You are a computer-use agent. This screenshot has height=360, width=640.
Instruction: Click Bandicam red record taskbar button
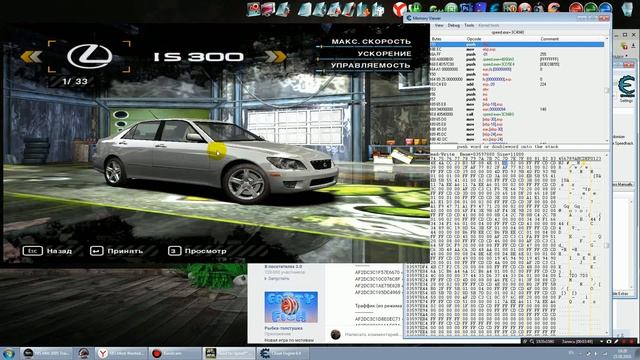click(174, 353)
